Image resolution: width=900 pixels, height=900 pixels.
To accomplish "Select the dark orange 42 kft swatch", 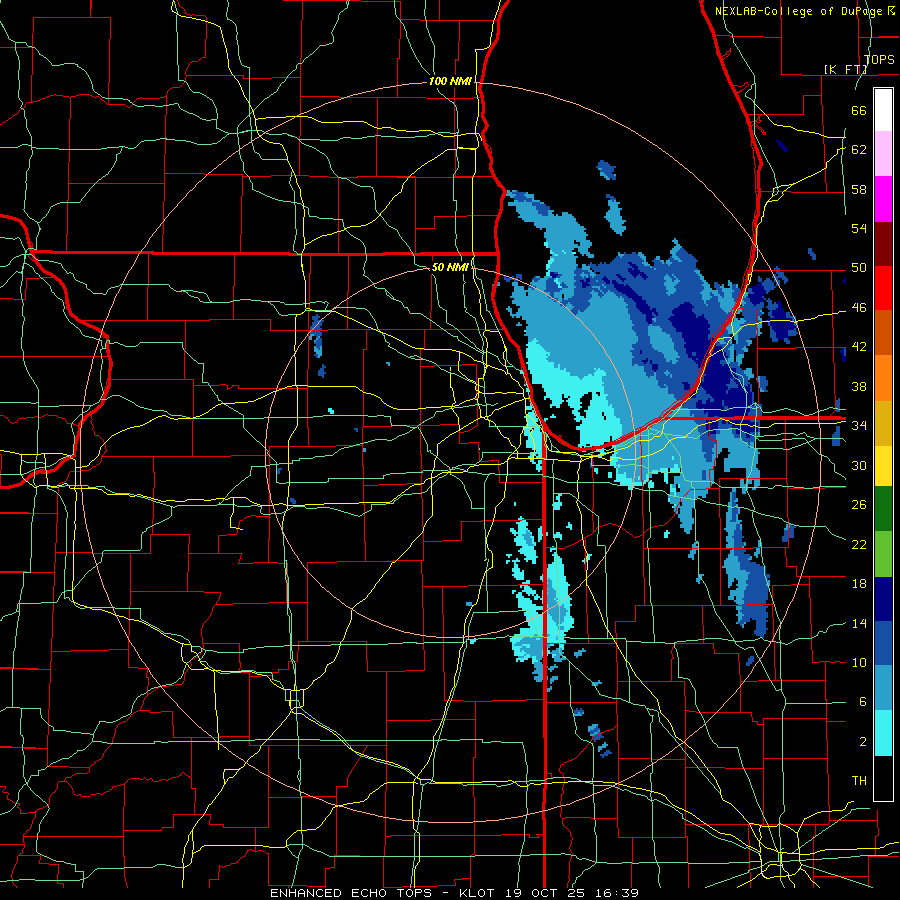I will coord(883,333).
